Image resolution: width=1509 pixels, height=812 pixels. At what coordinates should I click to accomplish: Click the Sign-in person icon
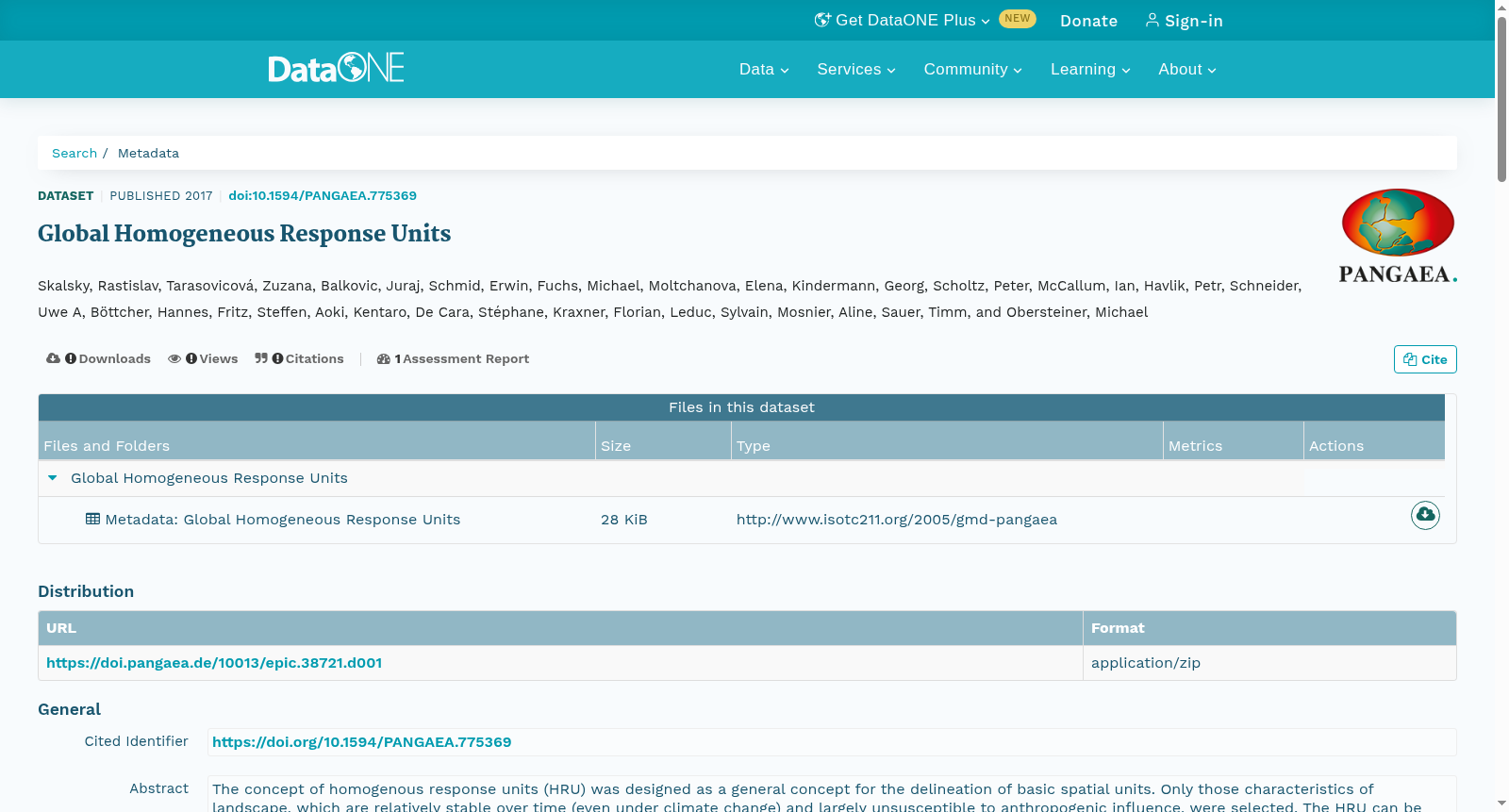[x=1152, y=20]
